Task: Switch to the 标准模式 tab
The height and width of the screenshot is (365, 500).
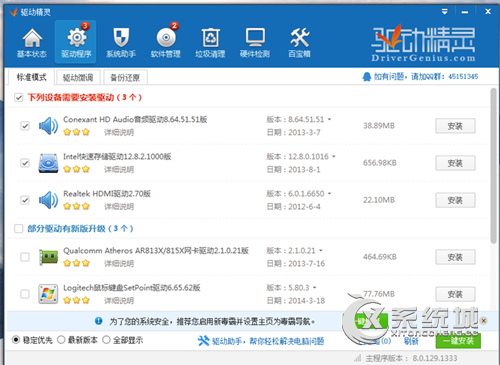Action: pos(31,77)
